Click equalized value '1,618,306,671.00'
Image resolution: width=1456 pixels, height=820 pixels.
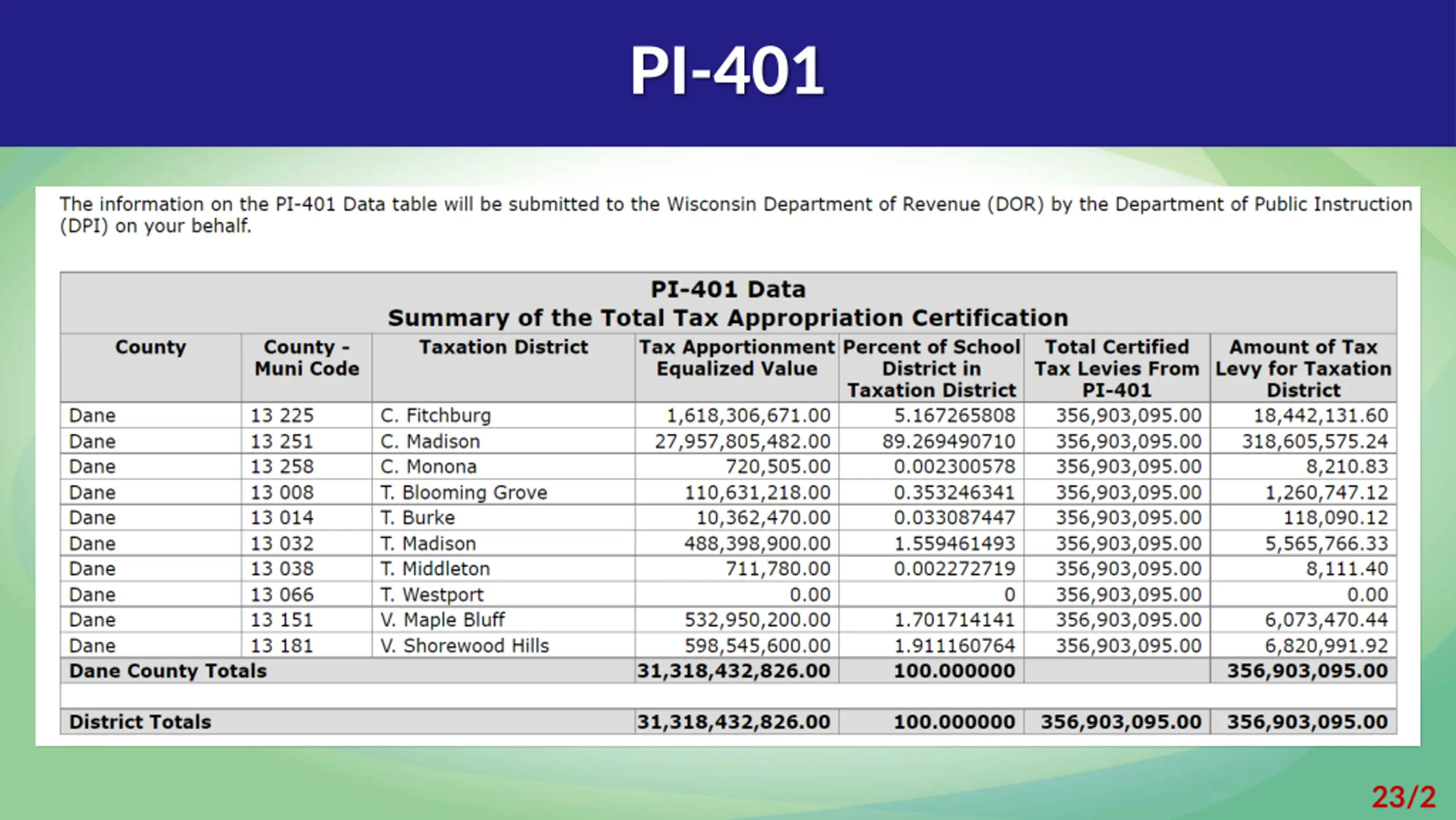point(748,415)
